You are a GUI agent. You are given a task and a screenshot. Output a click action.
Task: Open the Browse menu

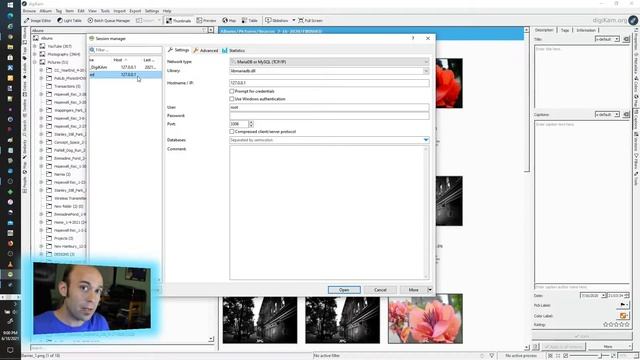click(x=29, y=11)
